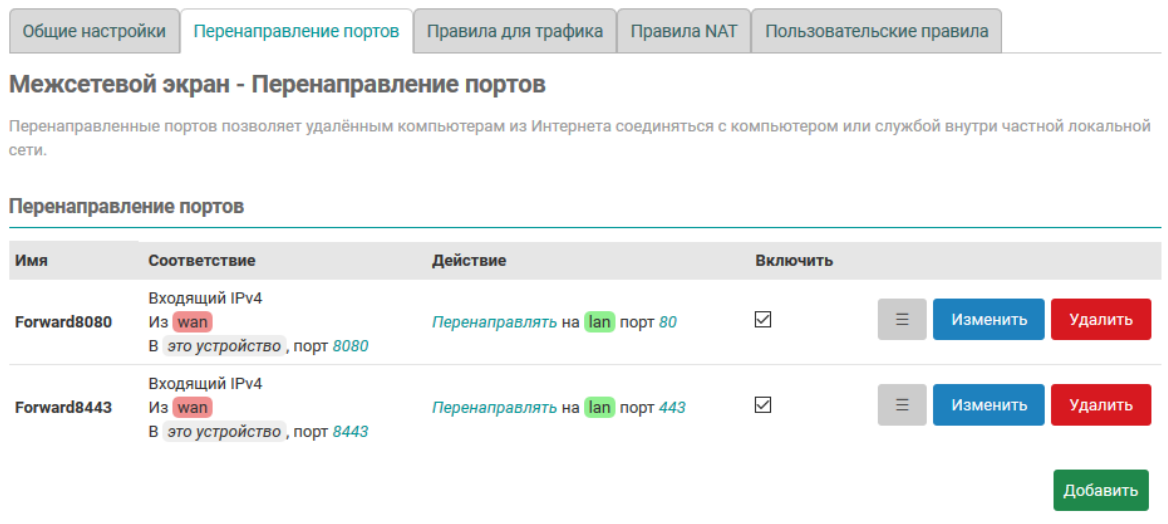Click the reorder handle icon for Forward8443
This screenshot has width=1168, height=524.
tap(901, 405)
